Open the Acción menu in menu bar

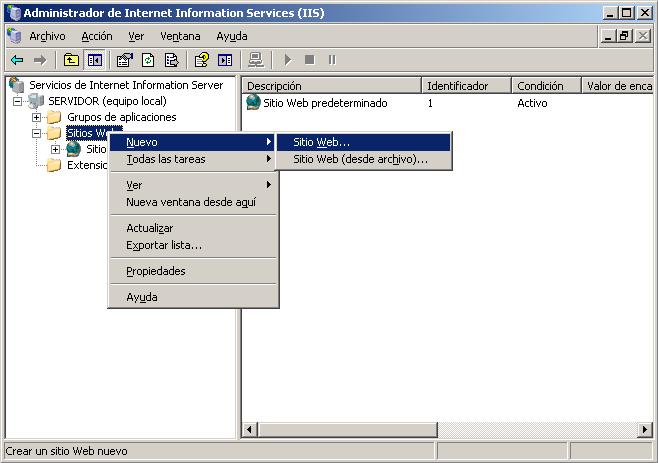tap(97, 36)
